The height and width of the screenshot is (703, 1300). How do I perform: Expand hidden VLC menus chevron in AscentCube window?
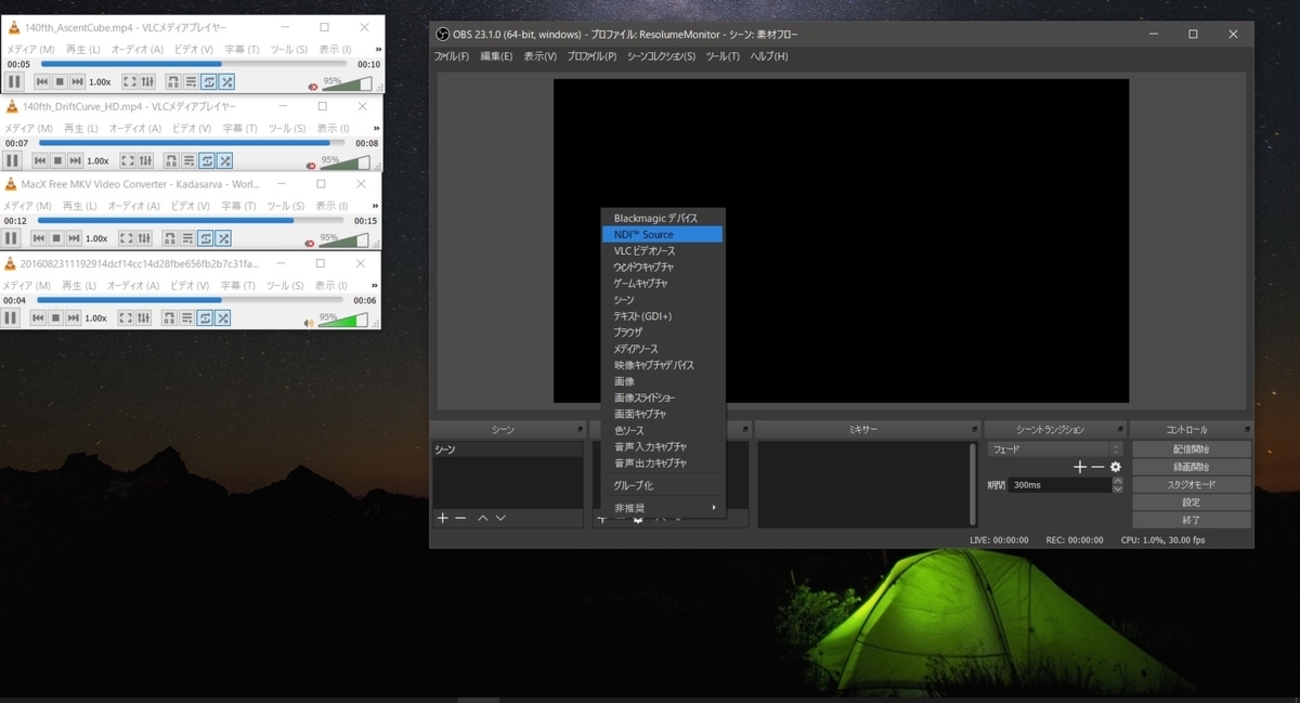pos(378,49)
